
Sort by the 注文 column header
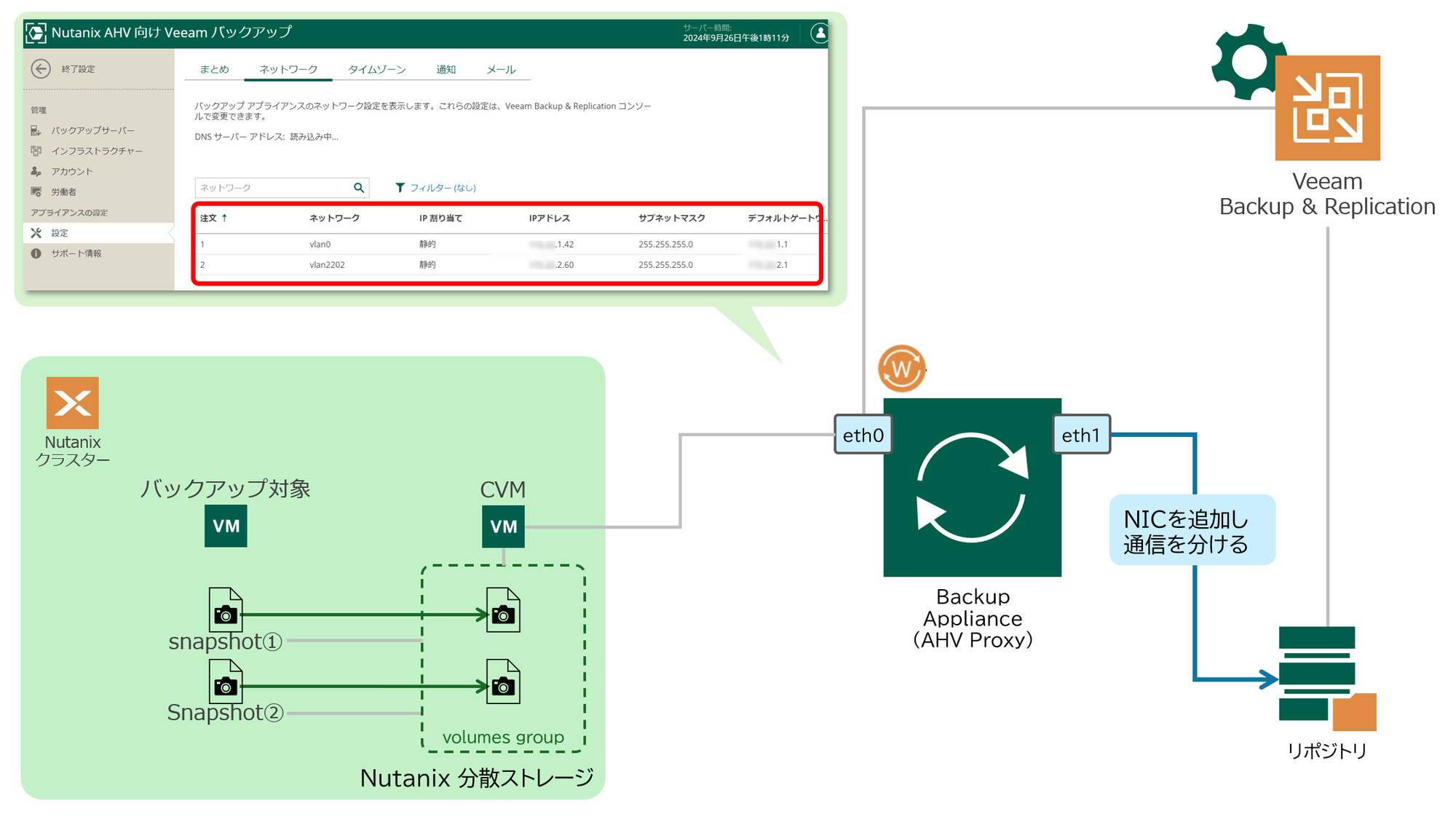[209, 218]
